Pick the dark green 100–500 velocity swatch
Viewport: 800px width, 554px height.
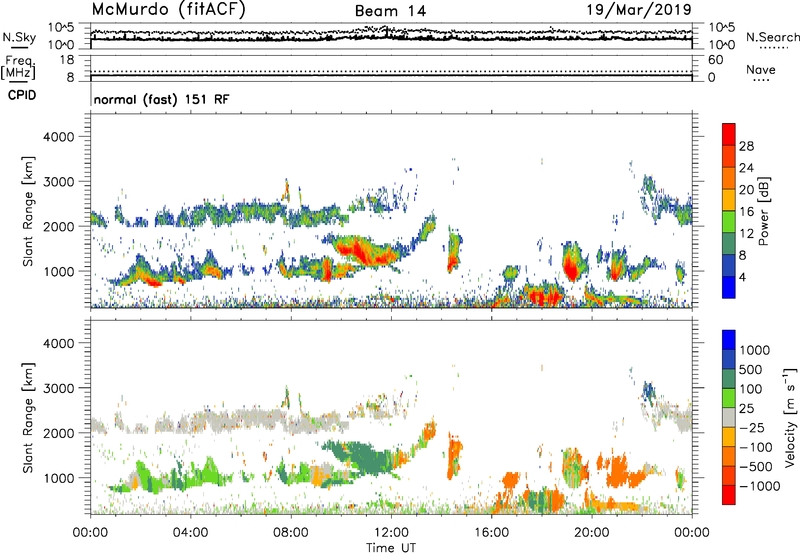(729, 379)
